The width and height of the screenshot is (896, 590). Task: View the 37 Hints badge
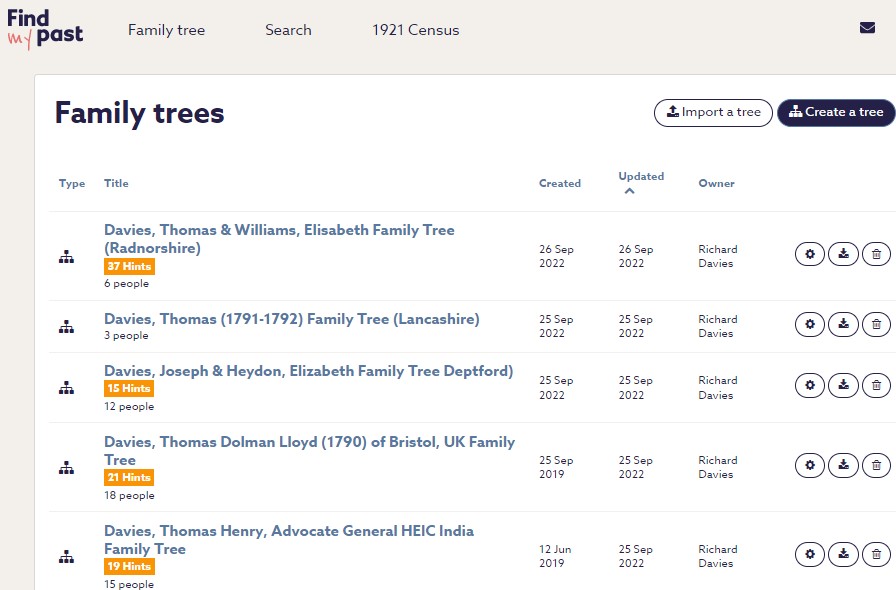[x=129, y=267]
